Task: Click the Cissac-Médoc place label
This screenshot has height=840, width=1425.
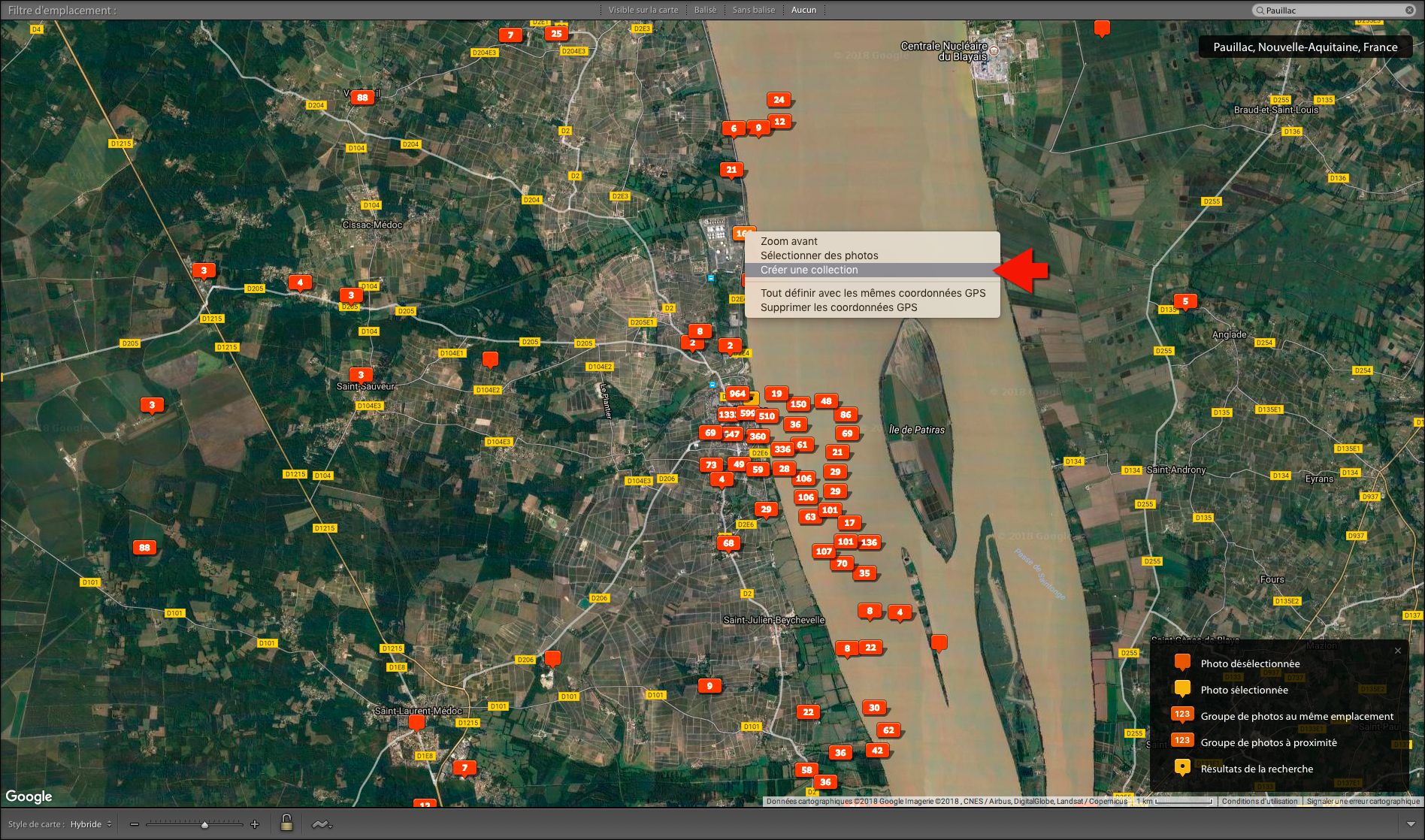Action: (372, 225)
